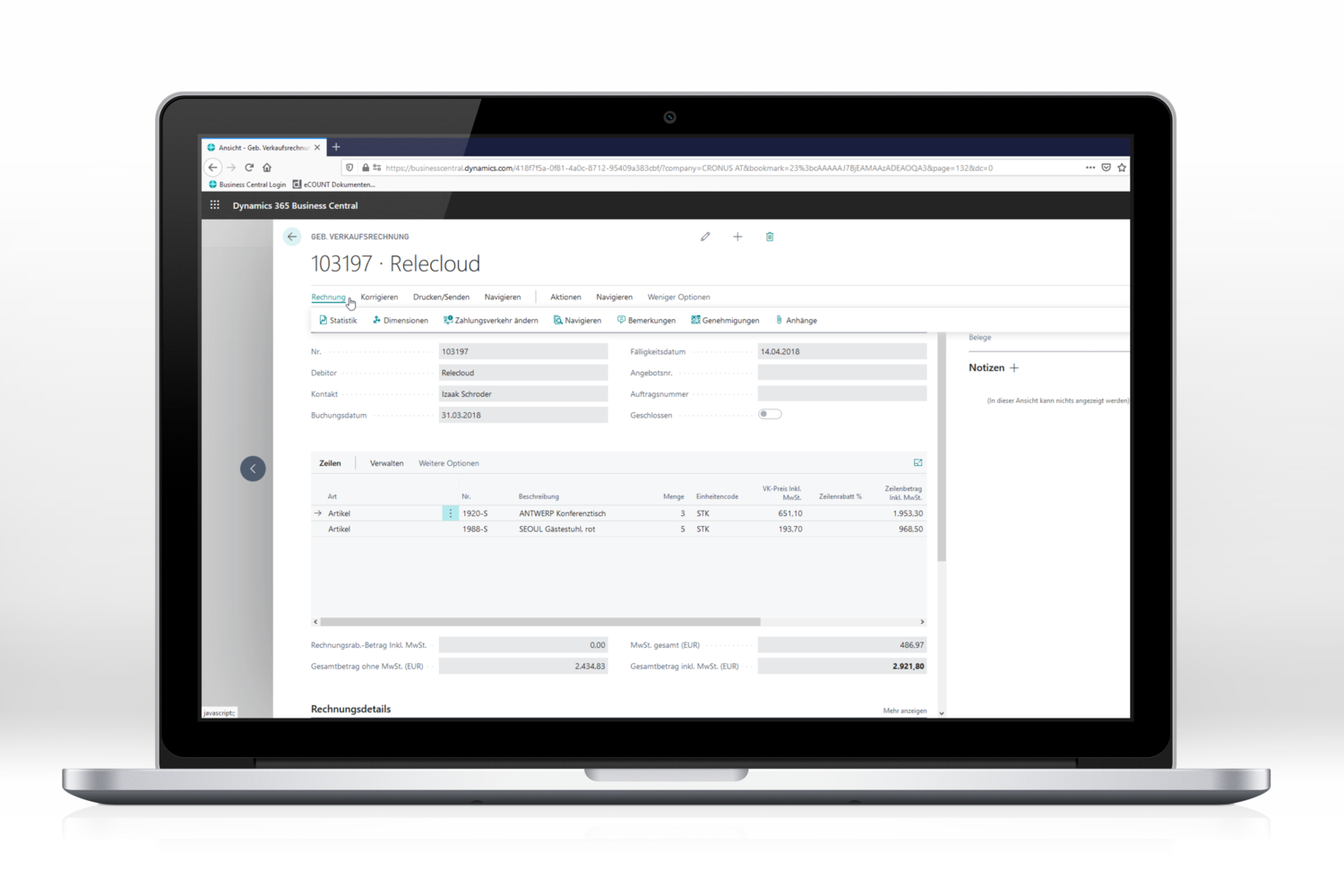1344x896 pixels.
Task: Click Zahlungsverkehr ändern
Action: [491, 320]
